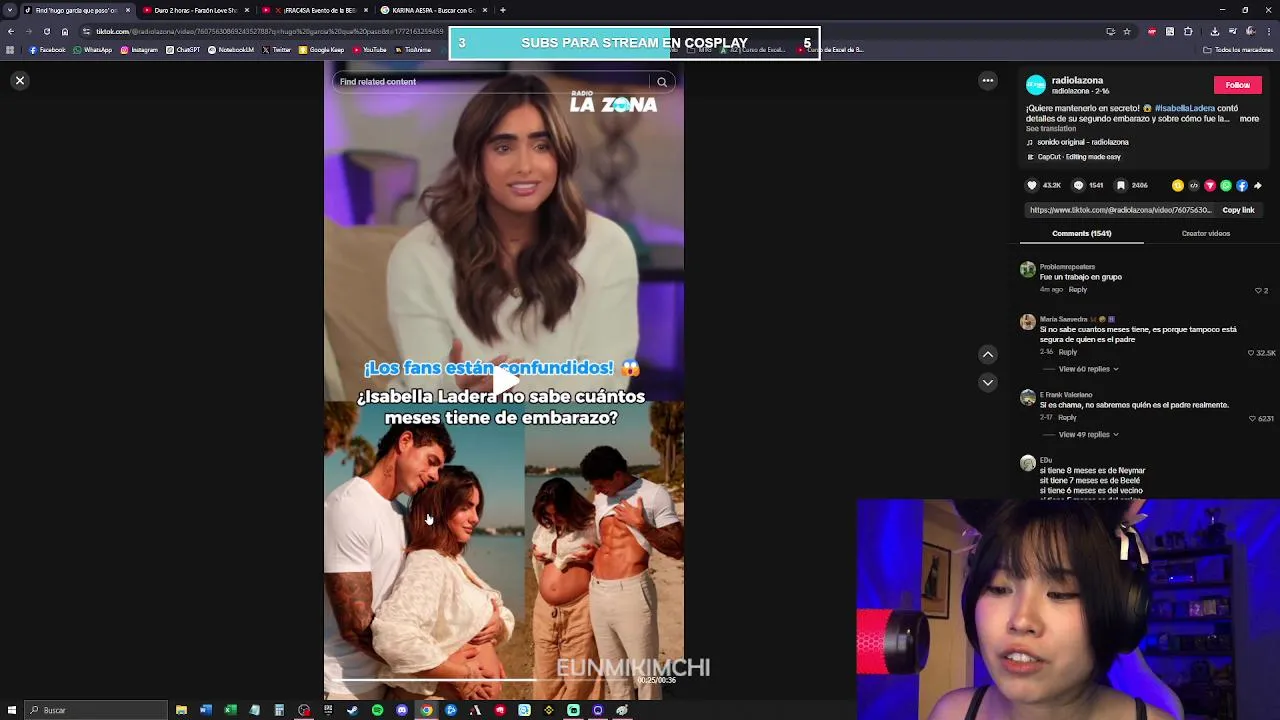This screenshot has height=720, width=1280.
Task: Click the embed code icon
Action: (x=1194, y=185)
